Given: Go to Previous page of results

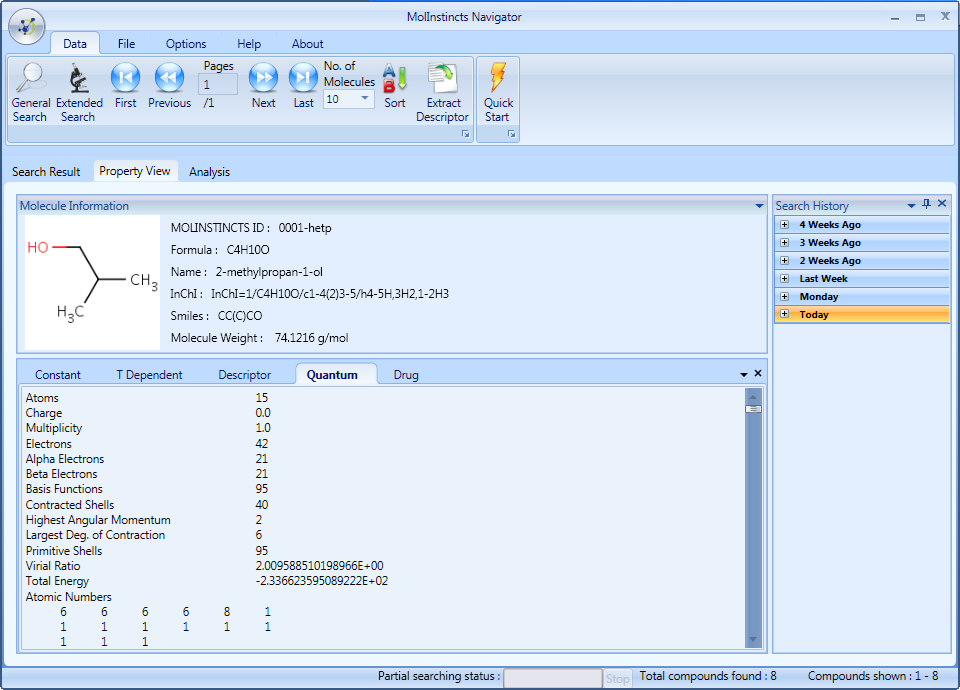Looking at the screenshot, I should tap(170, 86).
